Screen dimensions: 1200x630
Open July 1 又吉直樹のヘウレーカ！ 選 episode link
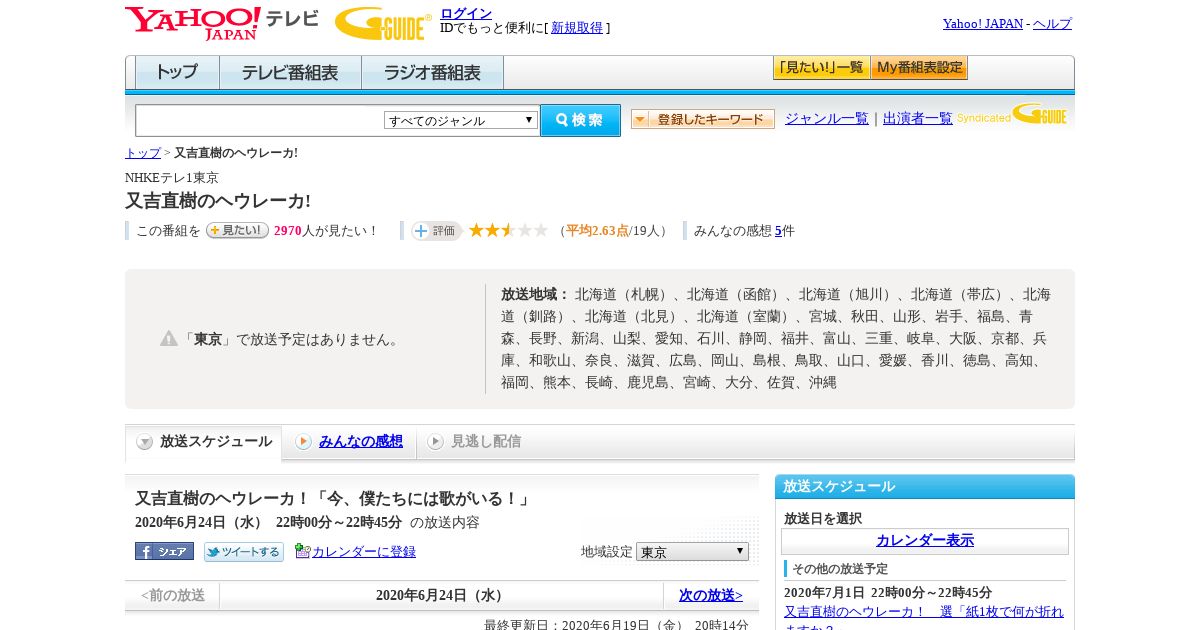click(924, 620)
